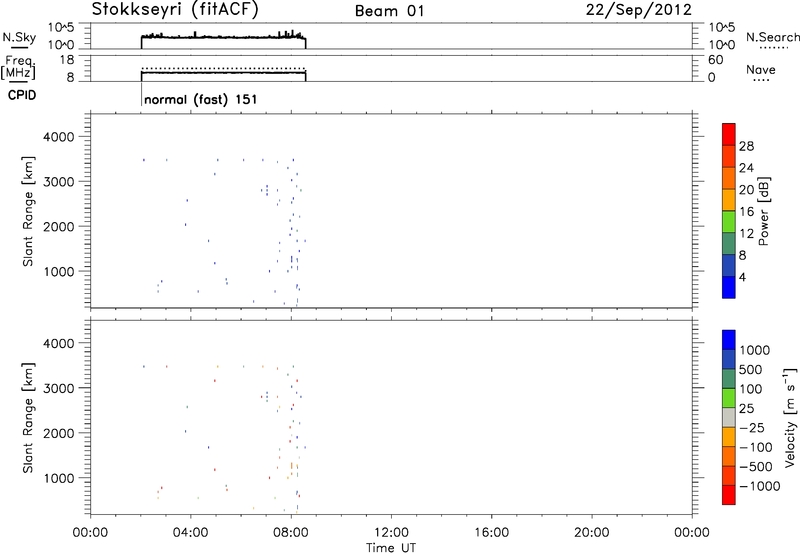The width and height of the screenshot is (800, 554).
Task: Click the red top of Power colorbar
Action: pyautogui.click(x=729, y=134)
